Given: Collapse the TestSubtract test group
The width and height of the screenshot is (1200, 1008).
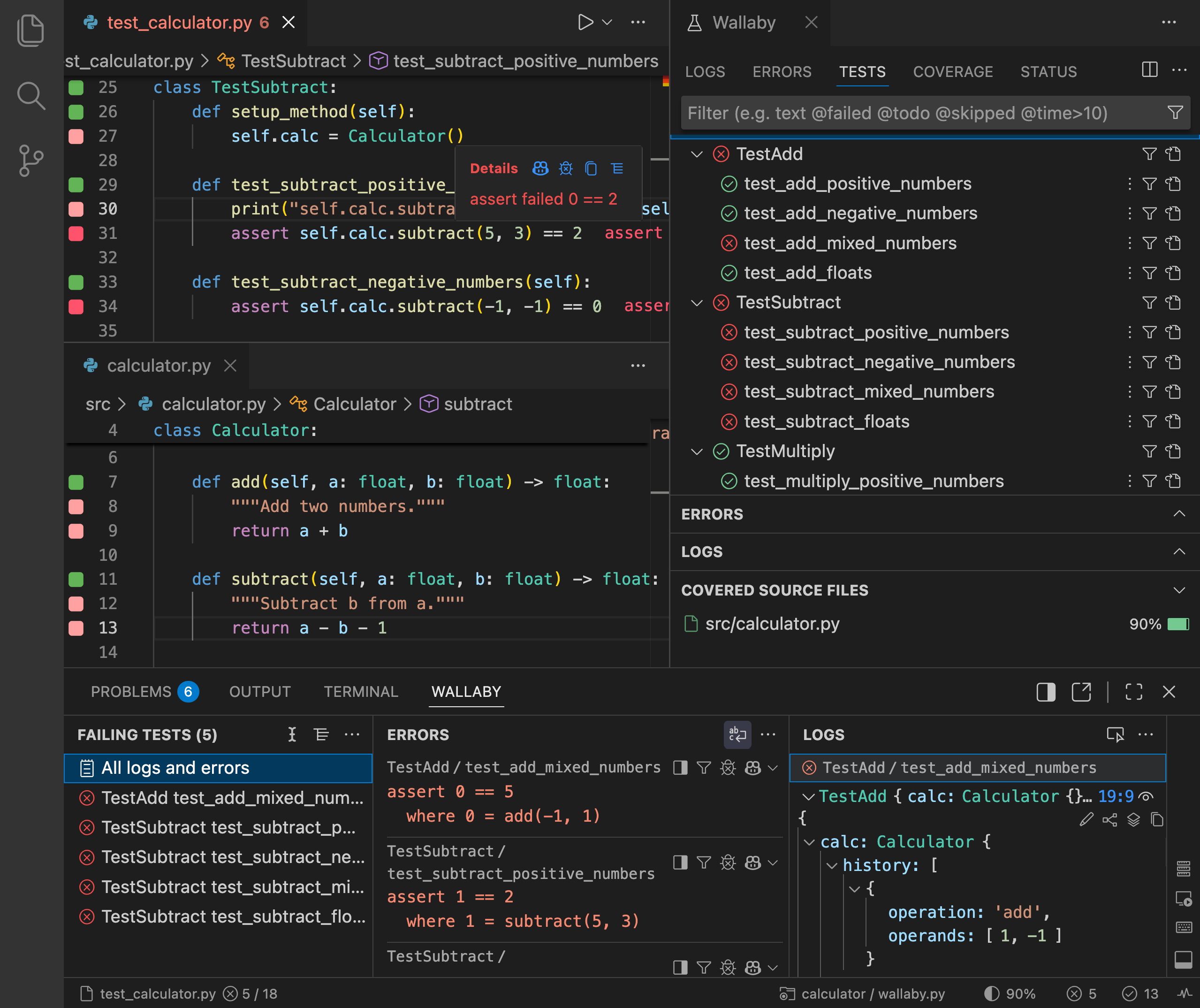Looking at the screenshot, I should click(x=697, y=303).
